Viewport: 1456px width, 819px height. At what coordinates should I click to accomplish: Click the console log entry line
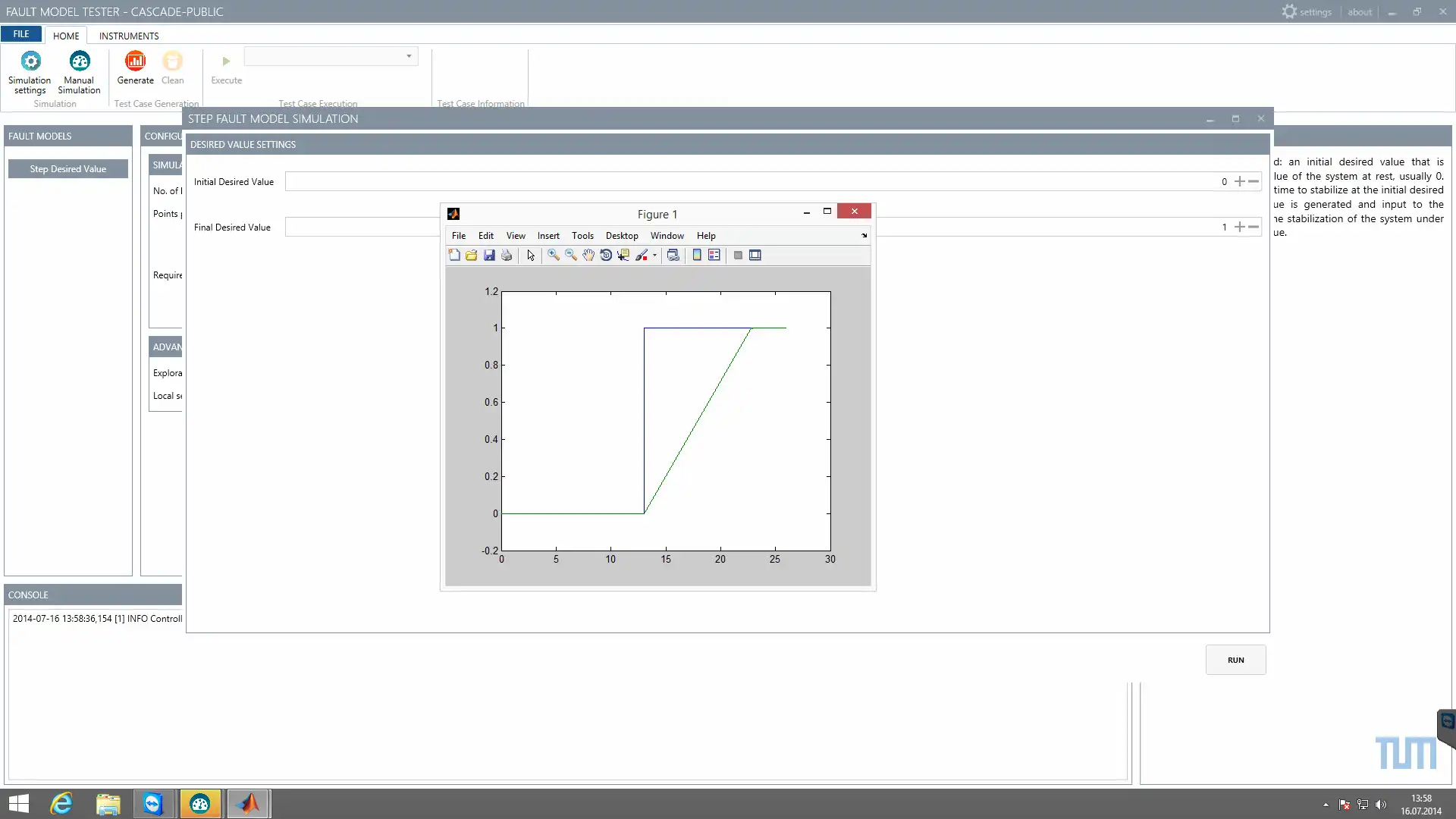[97, 619]
